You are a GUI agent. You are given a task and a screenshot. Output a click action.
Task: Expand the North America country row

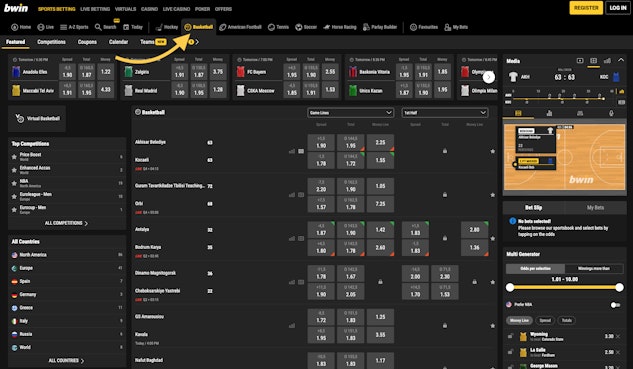coord(67,255)
